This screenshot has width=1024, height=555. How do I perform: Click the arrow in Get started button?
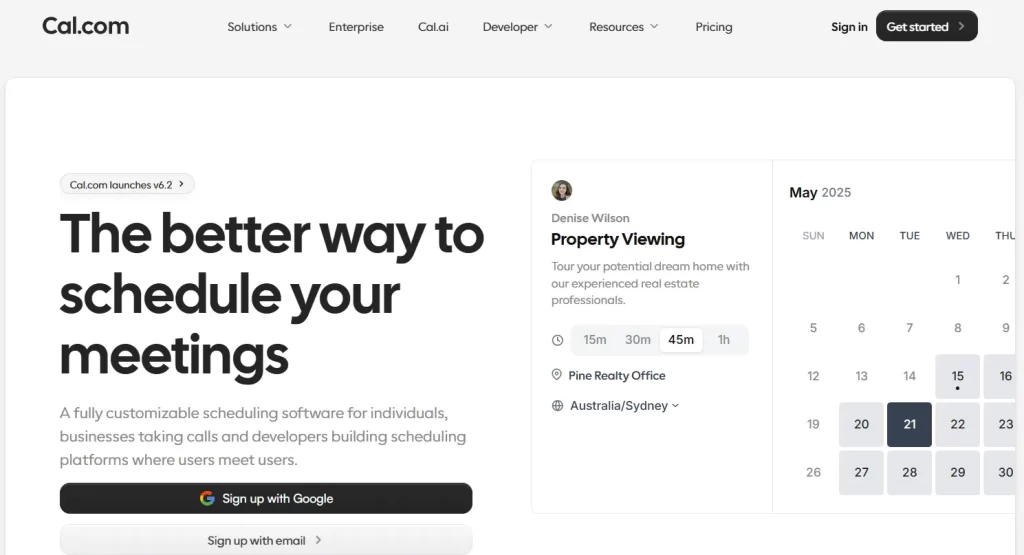click(961, 26)
